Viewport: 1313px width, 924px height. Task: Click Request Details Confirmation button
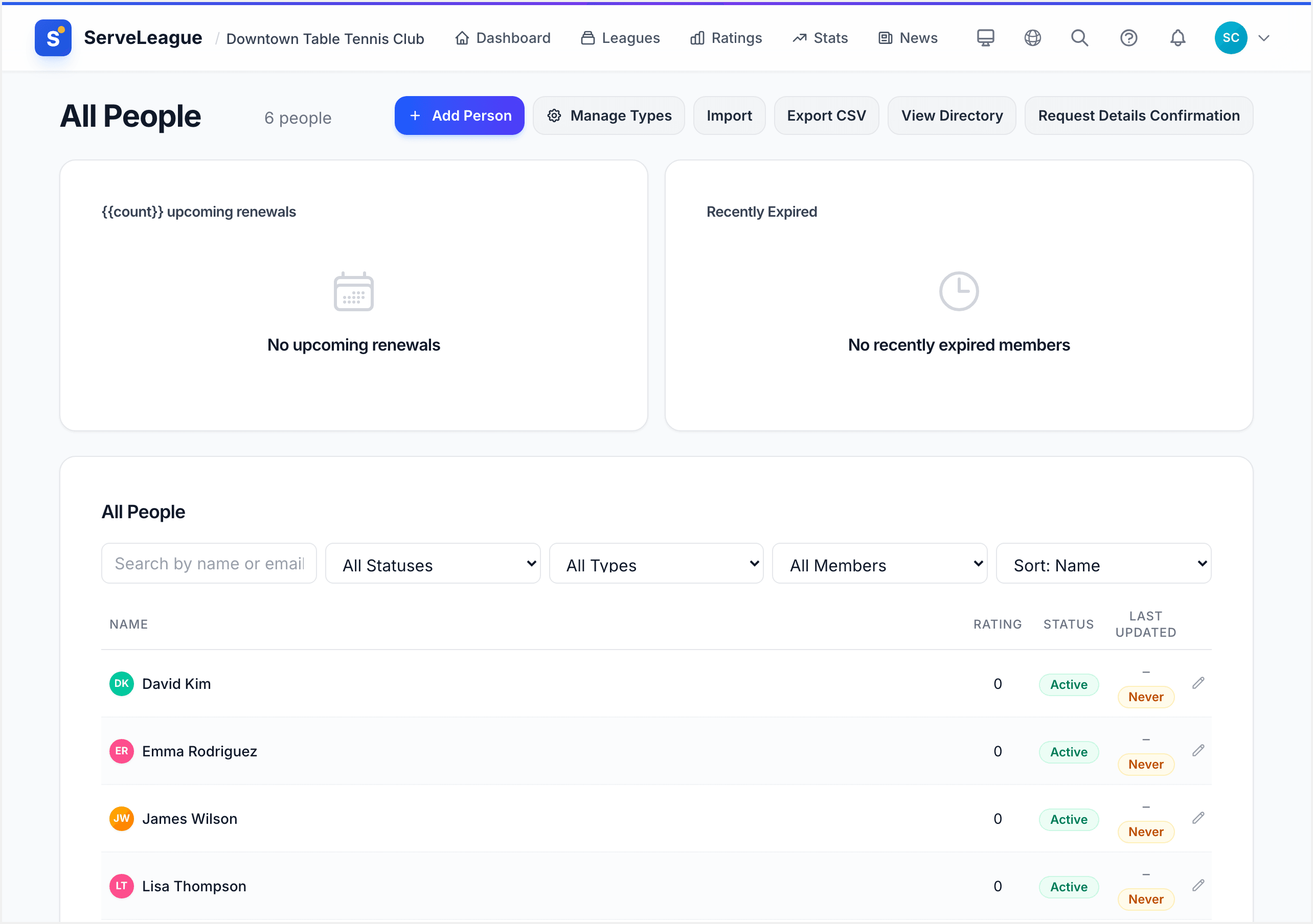(1139, 115)
